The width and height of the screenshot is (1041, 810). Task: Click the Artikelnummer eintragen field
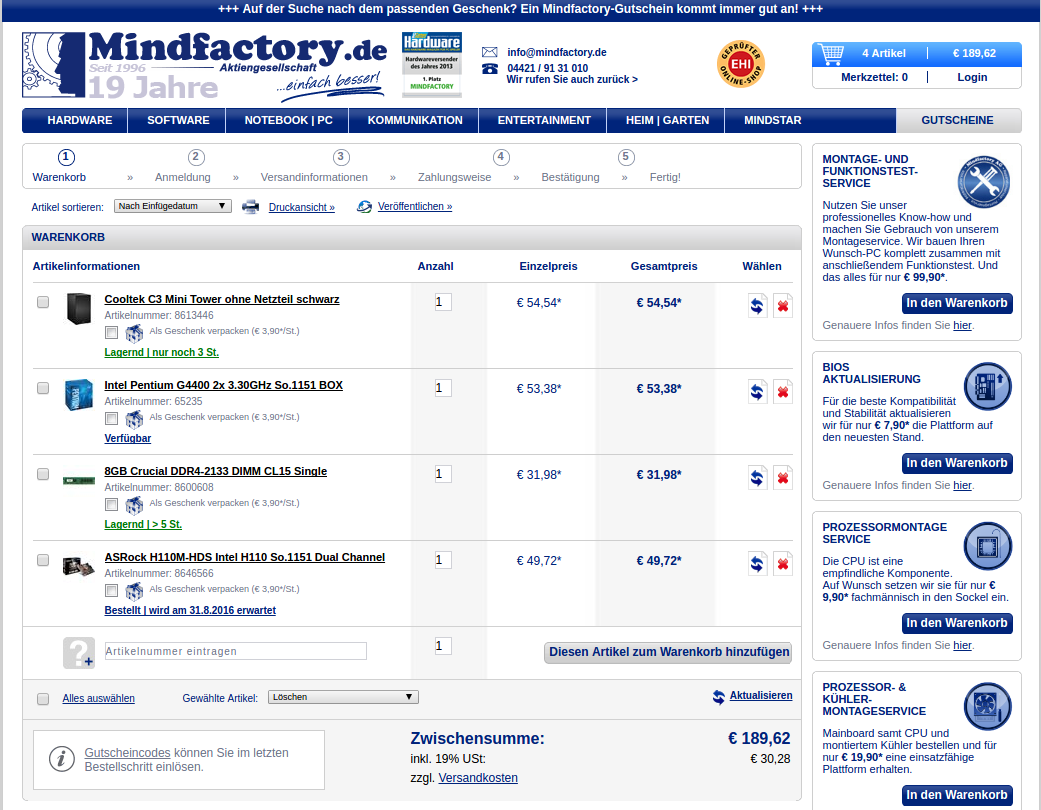pos(236,651)
